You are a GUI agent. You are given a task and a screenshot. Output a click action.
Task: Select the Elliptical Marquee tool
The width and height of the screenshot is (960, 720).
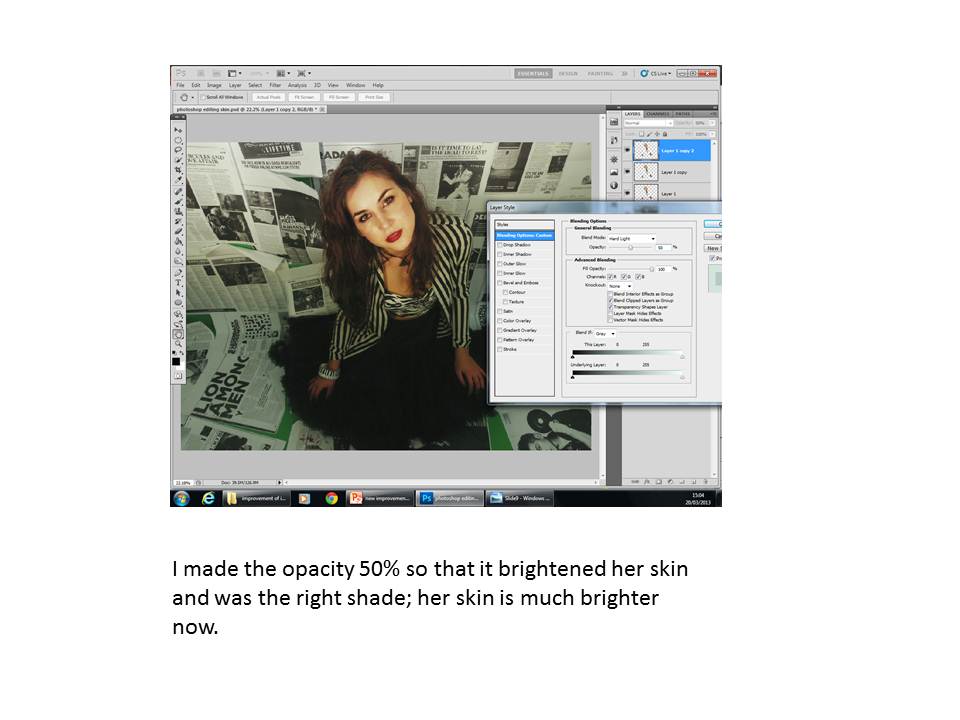pos(178,140)
